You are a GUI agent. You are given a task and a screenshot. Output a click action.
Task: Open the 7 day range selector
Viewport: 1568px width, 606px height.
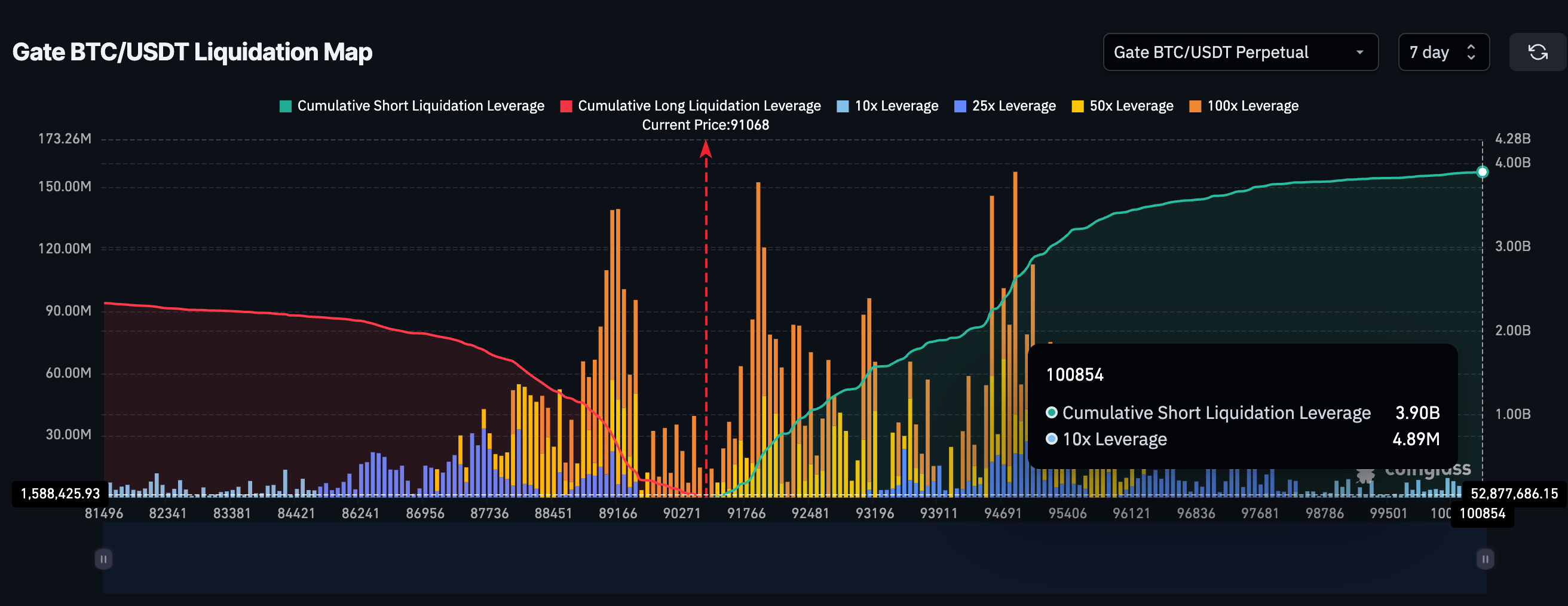click(x=1443, y=53)
